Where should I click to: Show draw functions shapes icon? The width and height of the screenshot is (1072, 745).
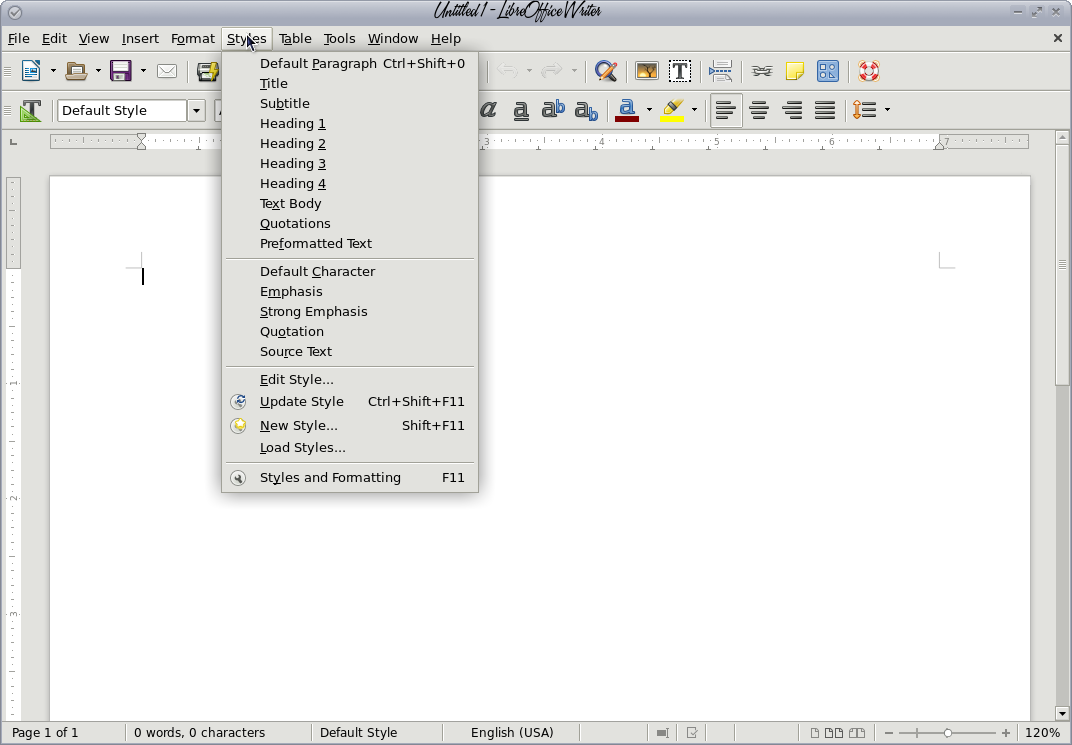point(828,71)
